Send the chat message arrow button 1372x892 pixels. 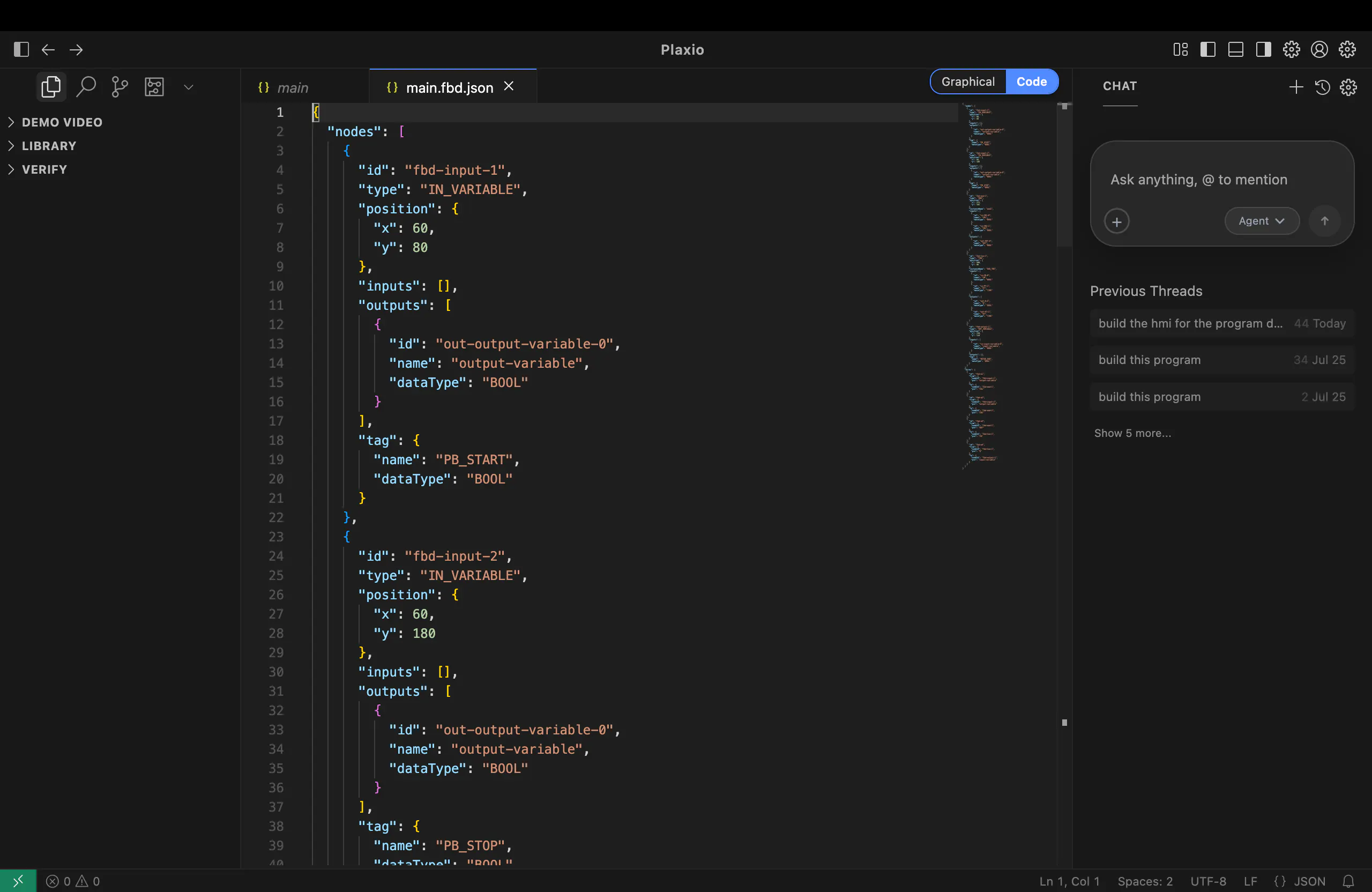(1324, 221)
